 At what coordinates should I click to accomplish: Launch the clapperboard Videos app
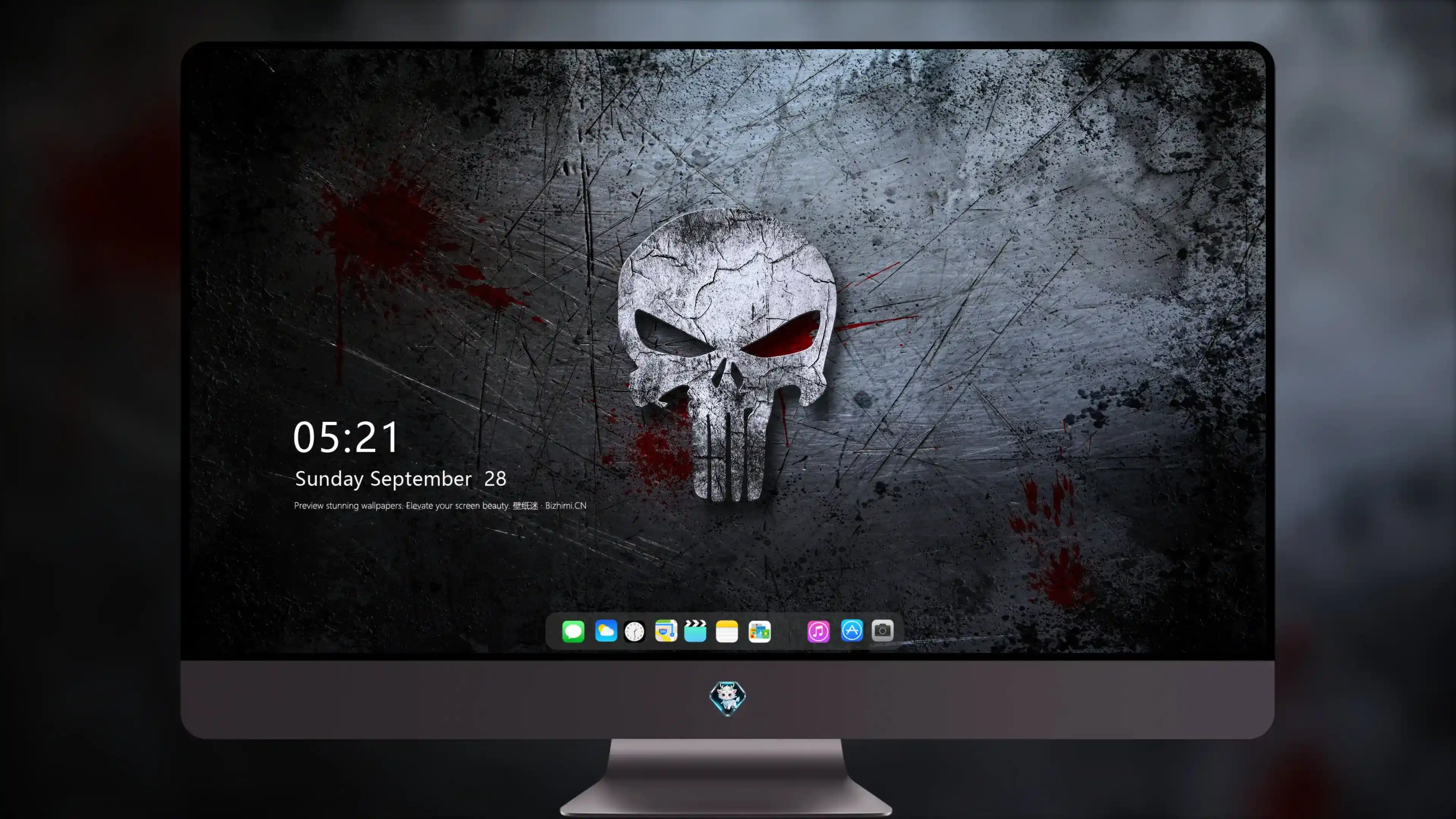point(695,631)
